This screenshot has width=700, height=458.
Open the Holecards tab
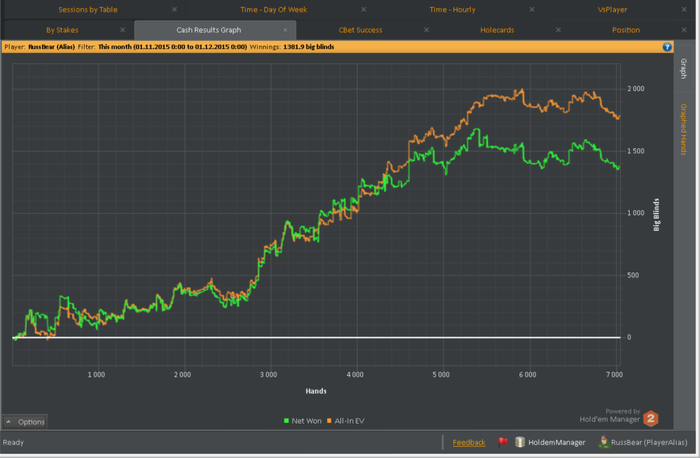497,30
